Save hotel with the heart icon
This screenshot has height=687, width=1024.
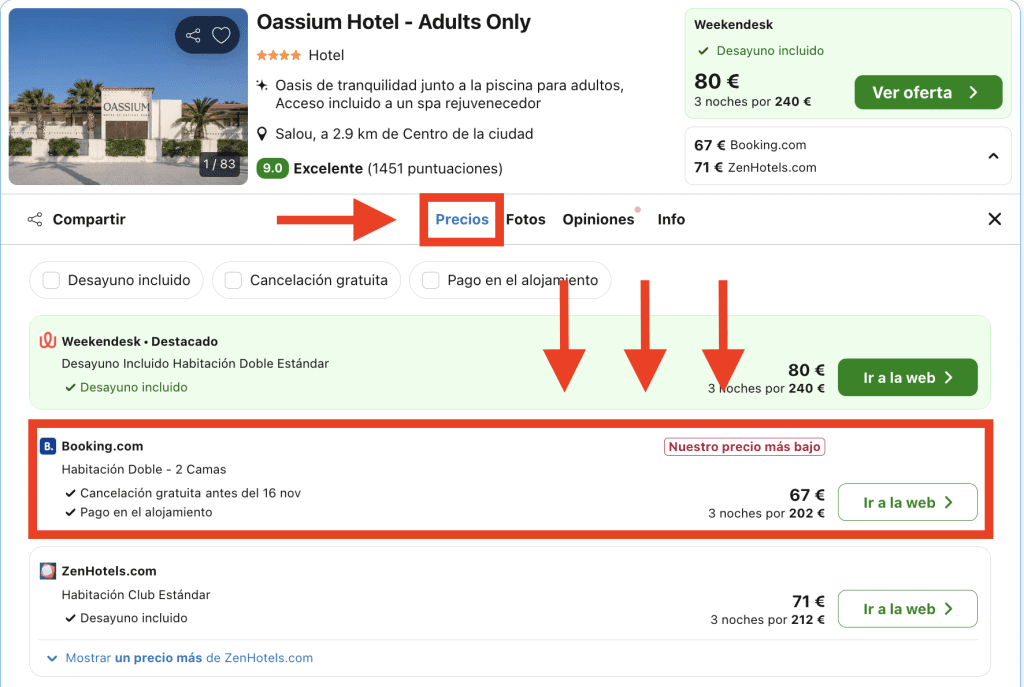(221, 36)
